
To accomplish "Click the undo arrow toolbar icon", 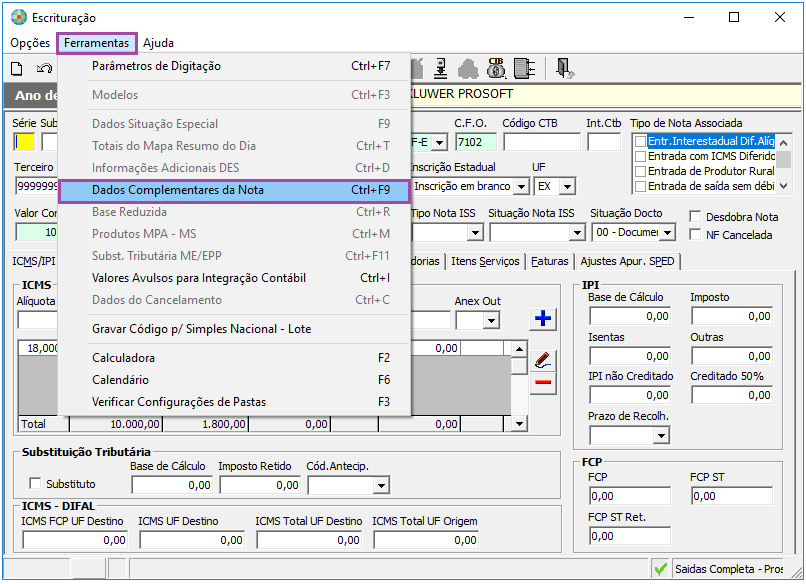I will click(x=44, y=68).
